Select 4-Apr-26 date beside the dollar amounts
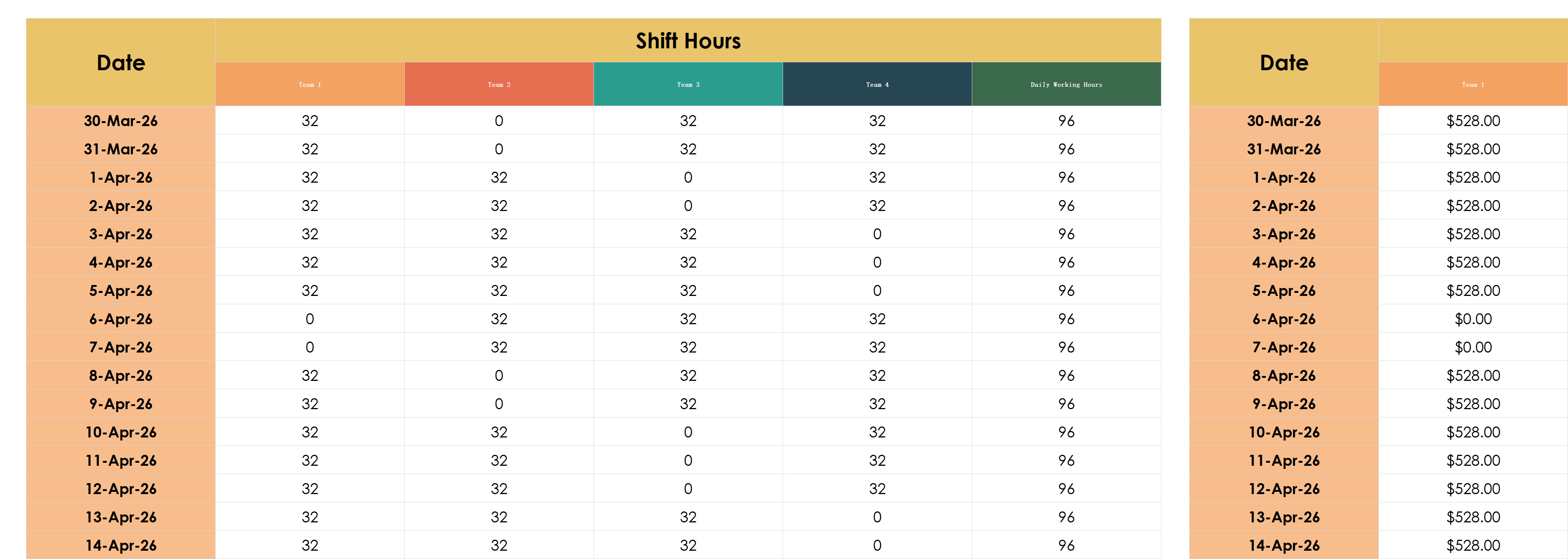The width and height of the screenshot is (1568, 559). point(1284,262)
